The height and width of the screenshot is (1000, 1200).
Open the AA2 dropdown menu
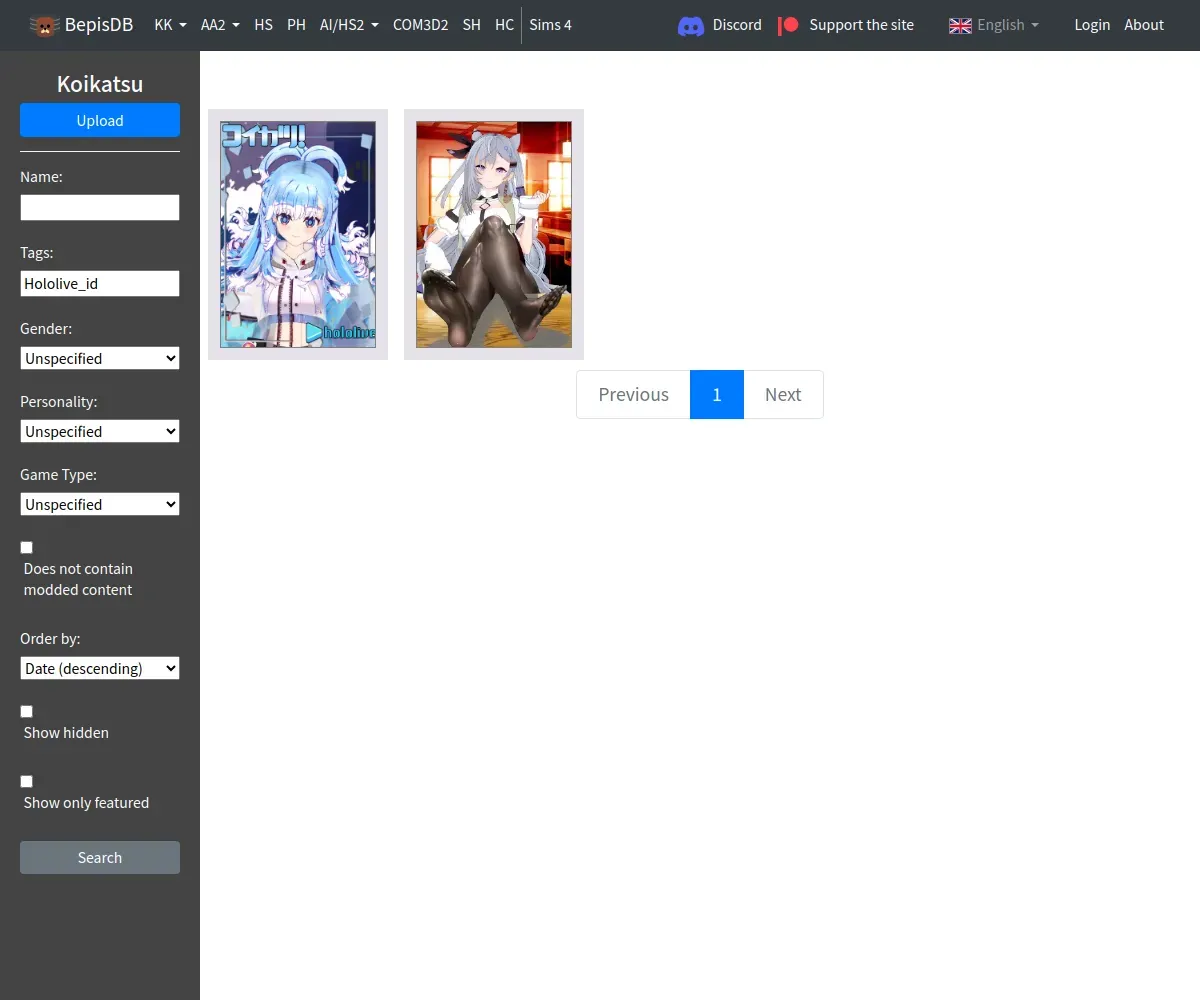220,25
